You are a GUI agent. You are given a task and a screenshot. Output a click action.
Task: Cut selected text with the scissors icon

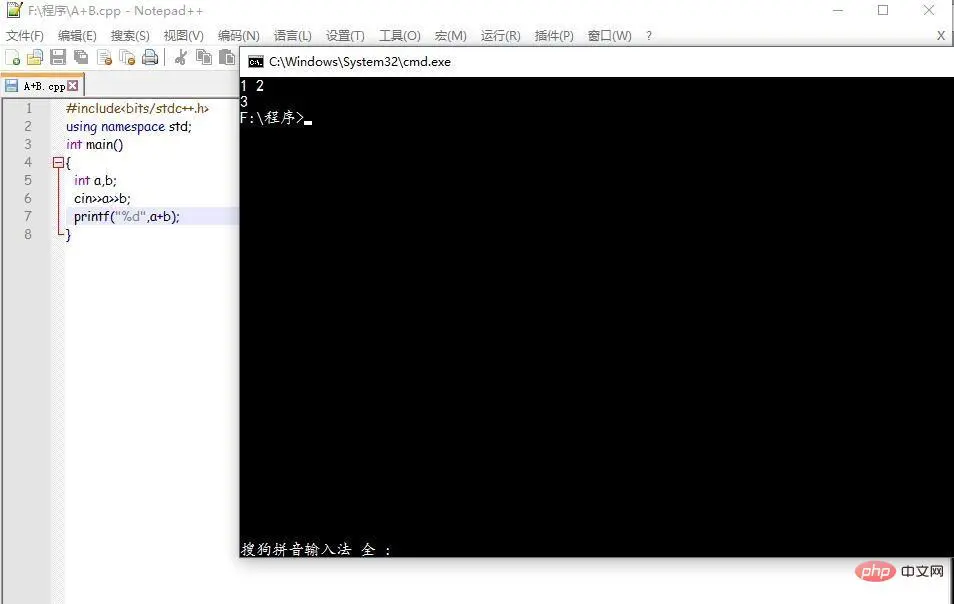(x=180, y=57)
